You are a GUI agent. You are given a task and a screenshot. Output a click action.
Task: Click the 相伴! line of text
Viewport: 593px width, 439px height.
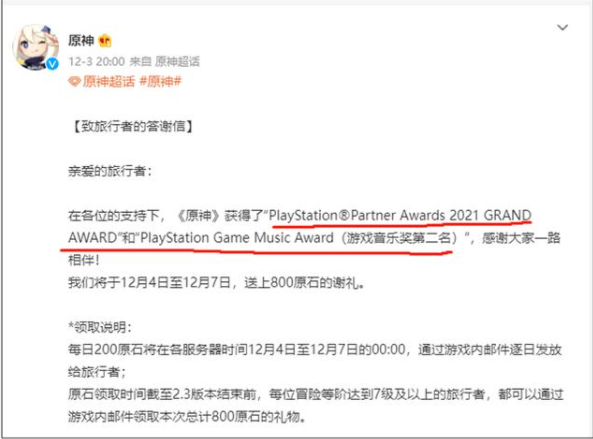pos(84,260)
